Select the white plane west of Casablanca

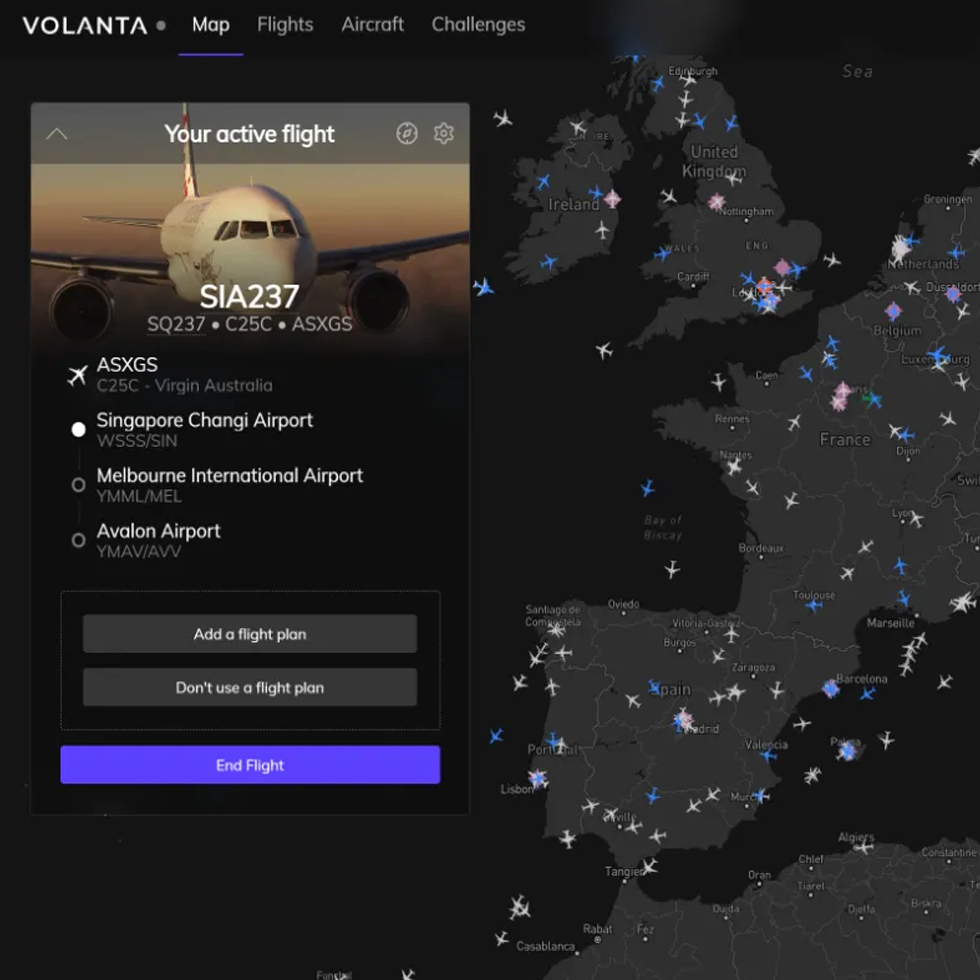click(x=502, y=938)
